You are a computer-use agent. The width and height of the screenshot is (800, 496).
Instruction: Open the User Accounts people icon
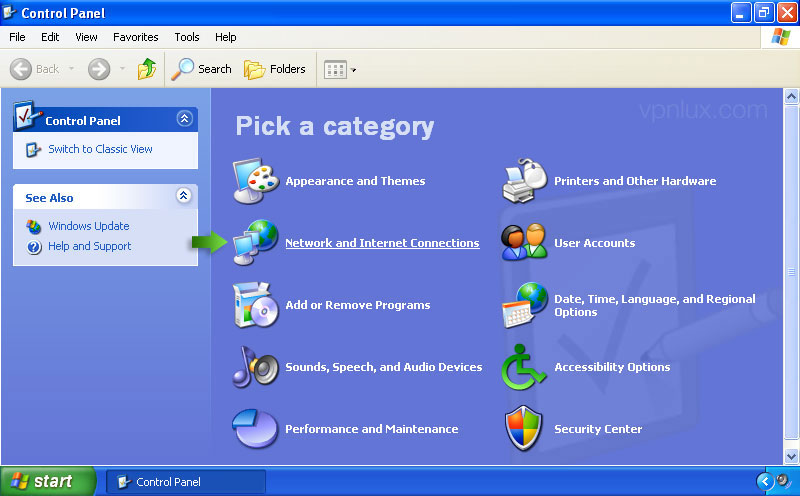pyautogui.click(x=524, y=242)
